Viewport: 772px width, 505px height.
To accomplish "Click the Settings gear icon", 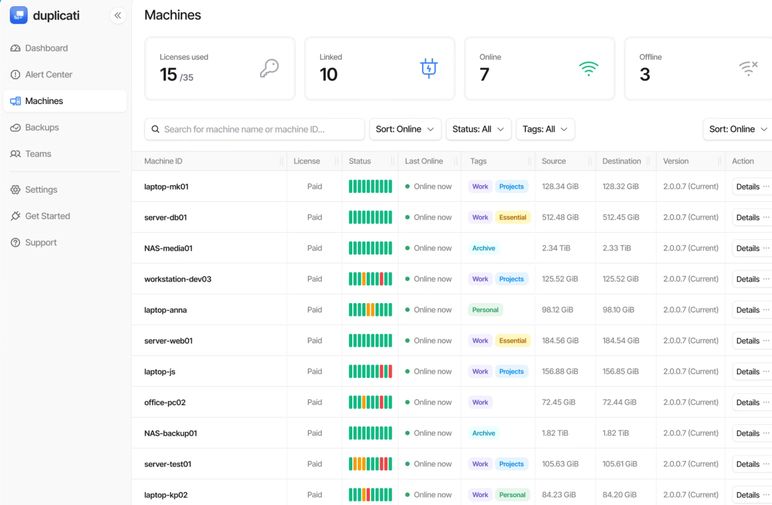I will [15, 190].
